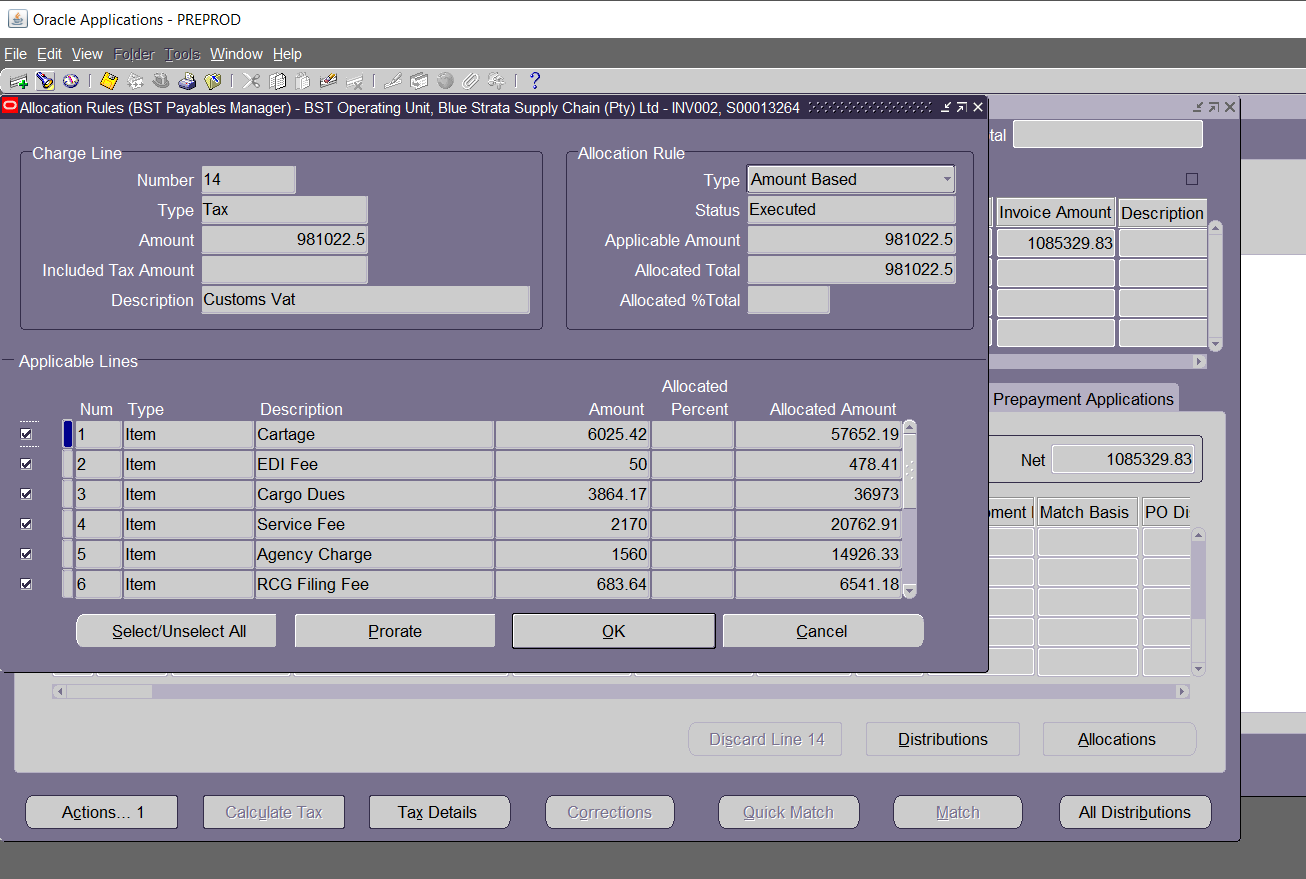Screen dimensions: 1306x879
Task: Click the Allocated Amount 20762.91 cell
Action: click(818, 524)
